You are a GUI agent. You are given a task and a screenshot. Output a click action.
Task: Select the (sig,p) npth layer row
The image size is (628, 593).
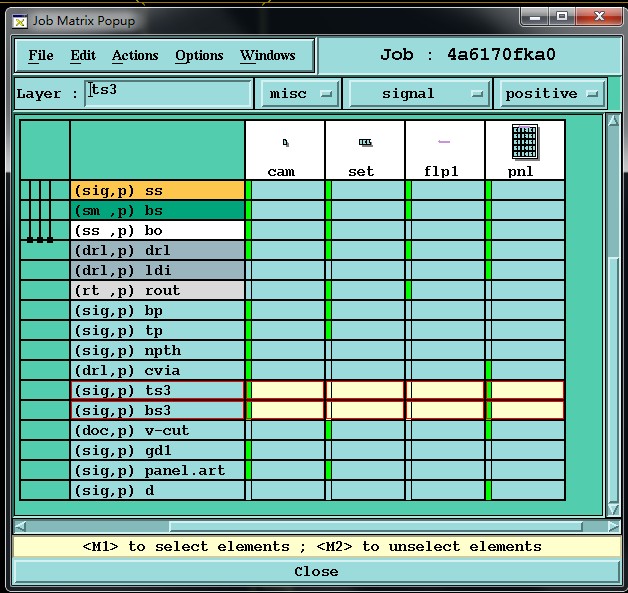[x=157, y=350]
